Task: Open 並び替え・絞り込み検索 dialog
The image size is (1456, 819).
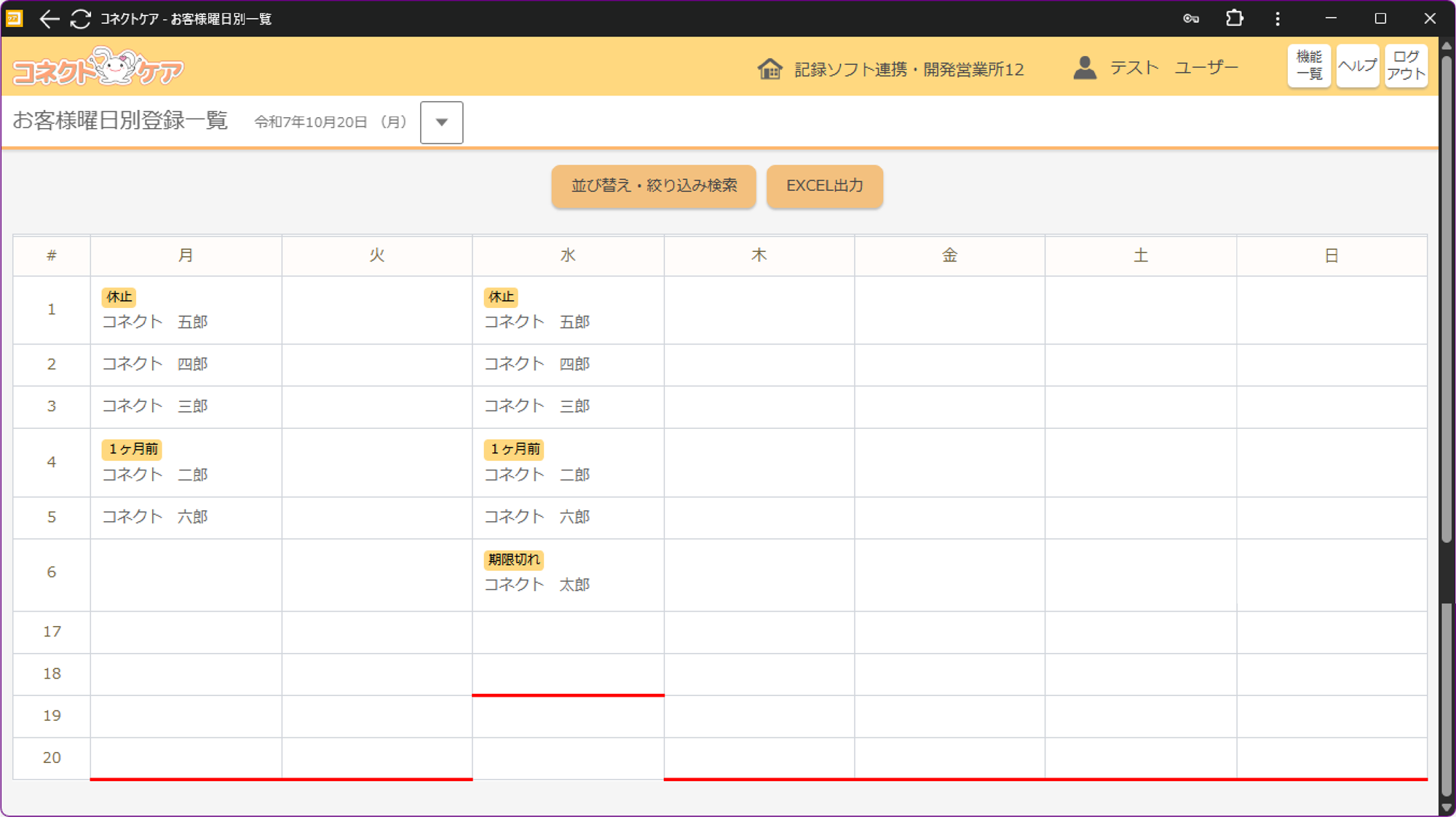Action: [653, 186]
